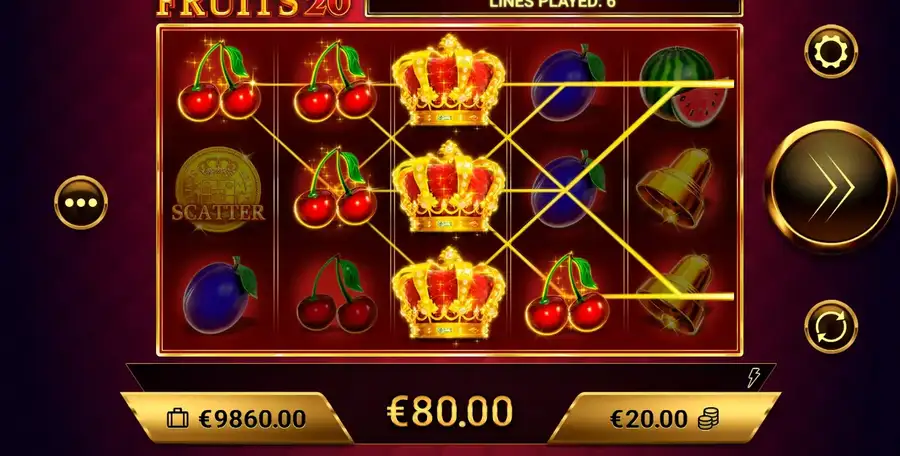Spin the reels with double-arrow button
This screenshot has width=900, height=456.
[x=831, y=186]
